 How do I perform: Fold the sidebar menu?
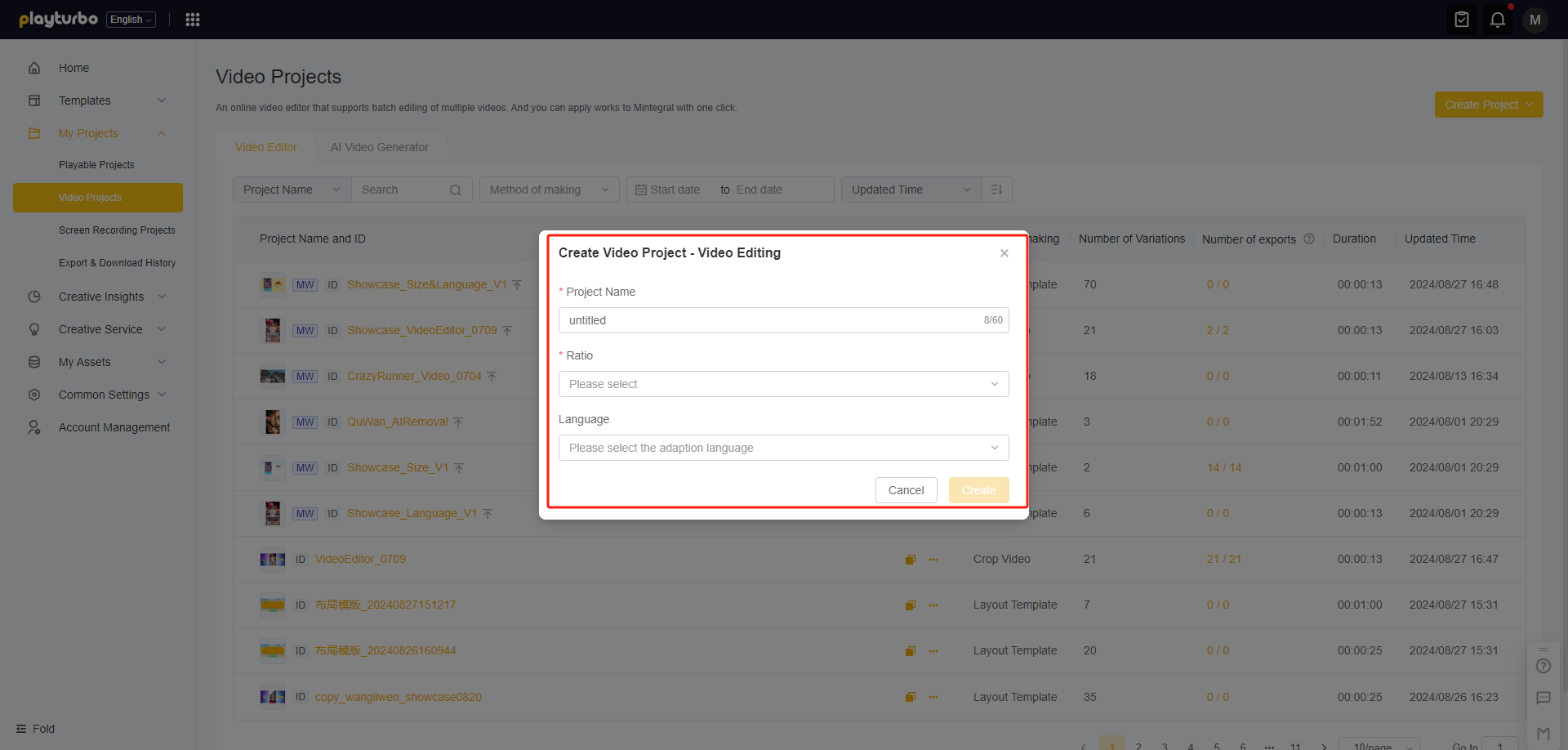click(35, 729)
